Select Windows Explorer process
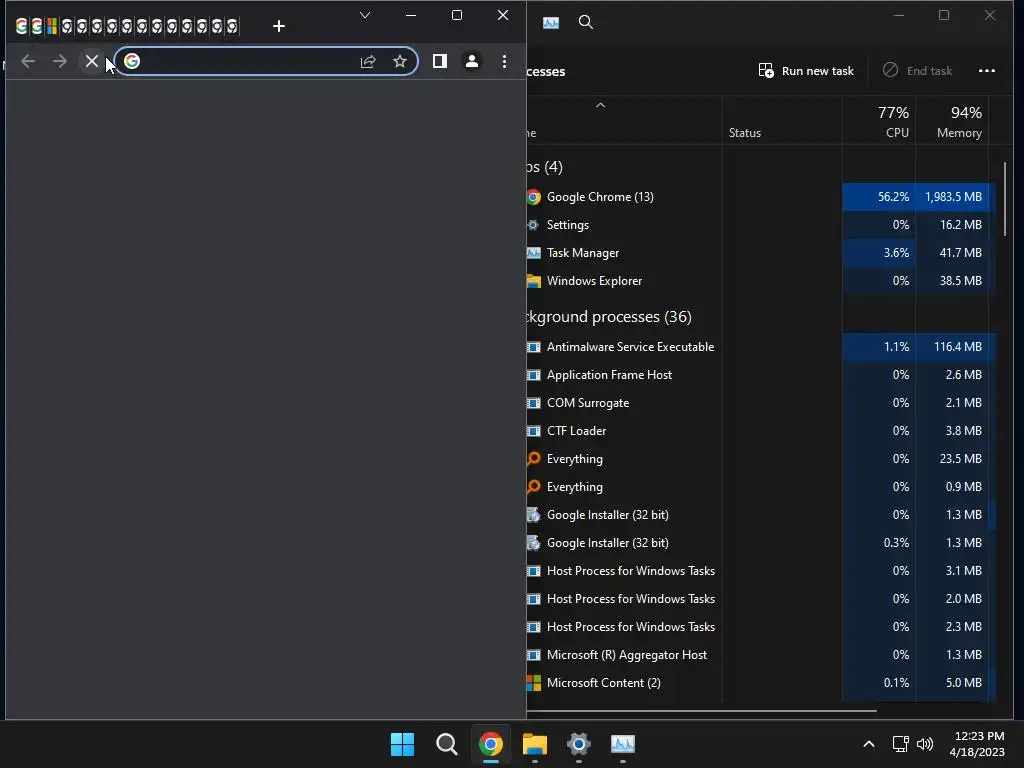Viewport: 1024px width, 768px height. [x=761, y=281]
